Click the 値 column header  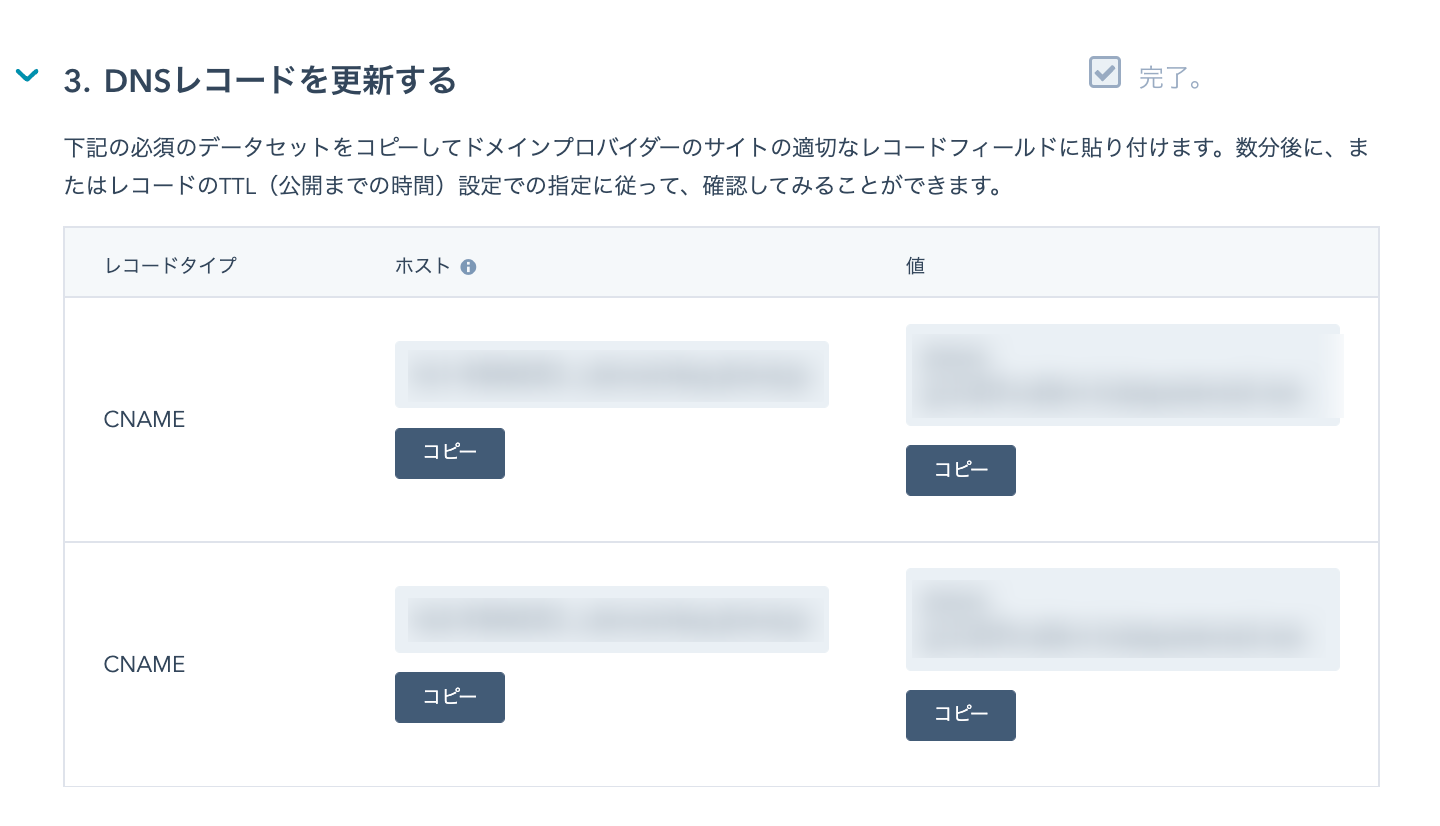click(915, 266)
